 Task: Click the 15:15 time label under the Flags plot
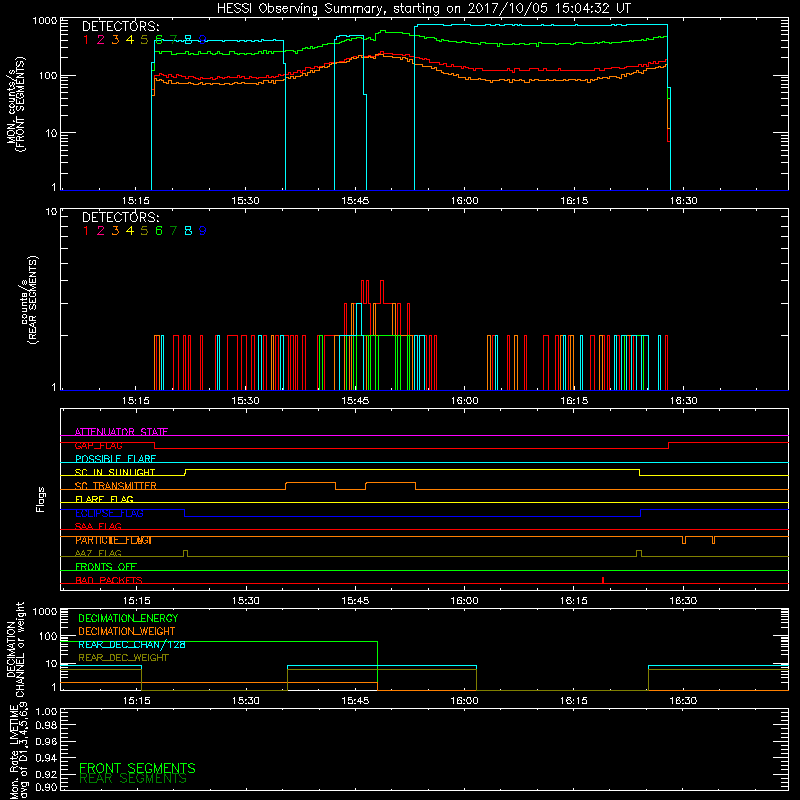pos(136,601)
